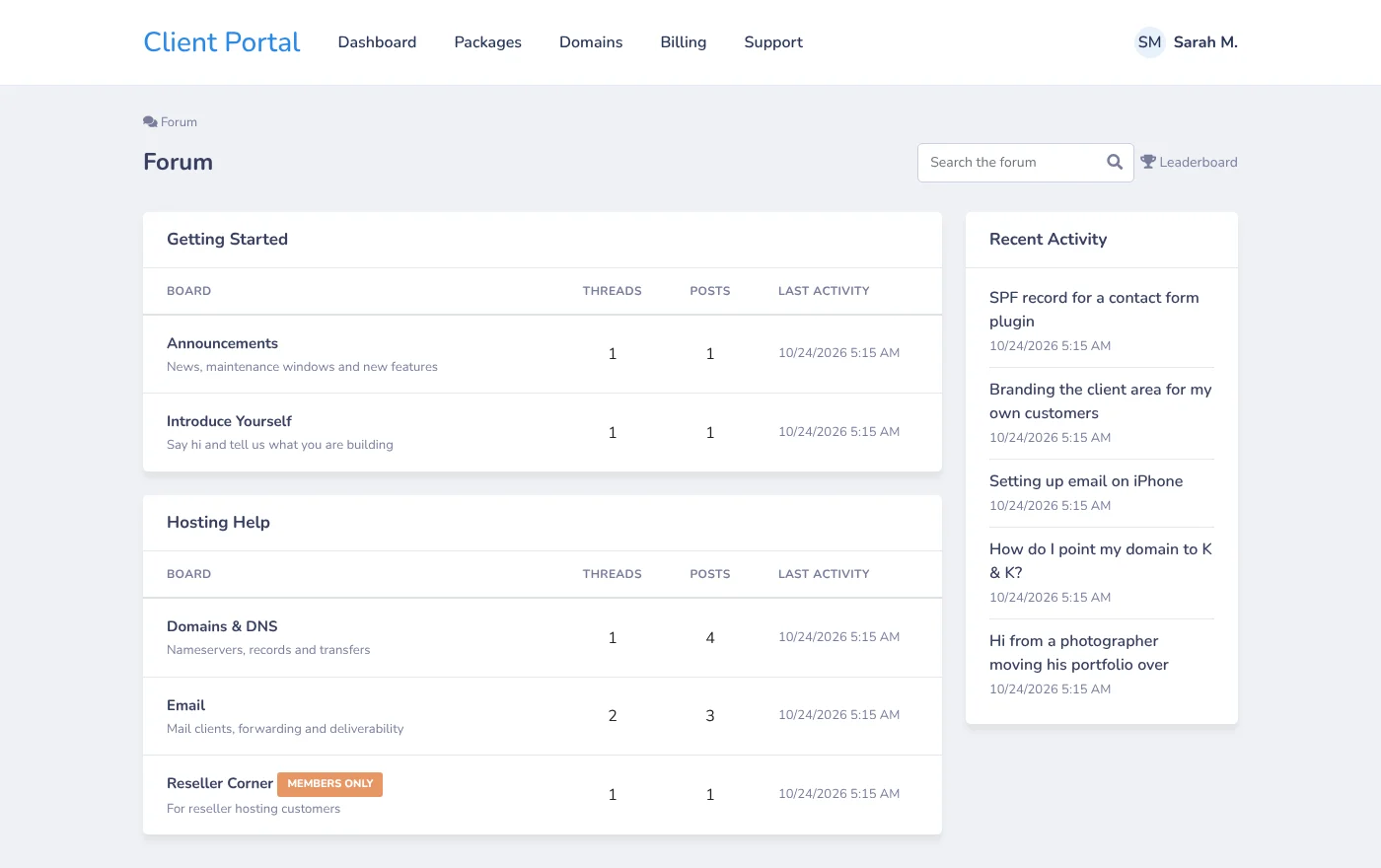Viewport: 1381px width, 868px height.
Task: Click the Announcements last activity timestamp
Action: [838, 353]
